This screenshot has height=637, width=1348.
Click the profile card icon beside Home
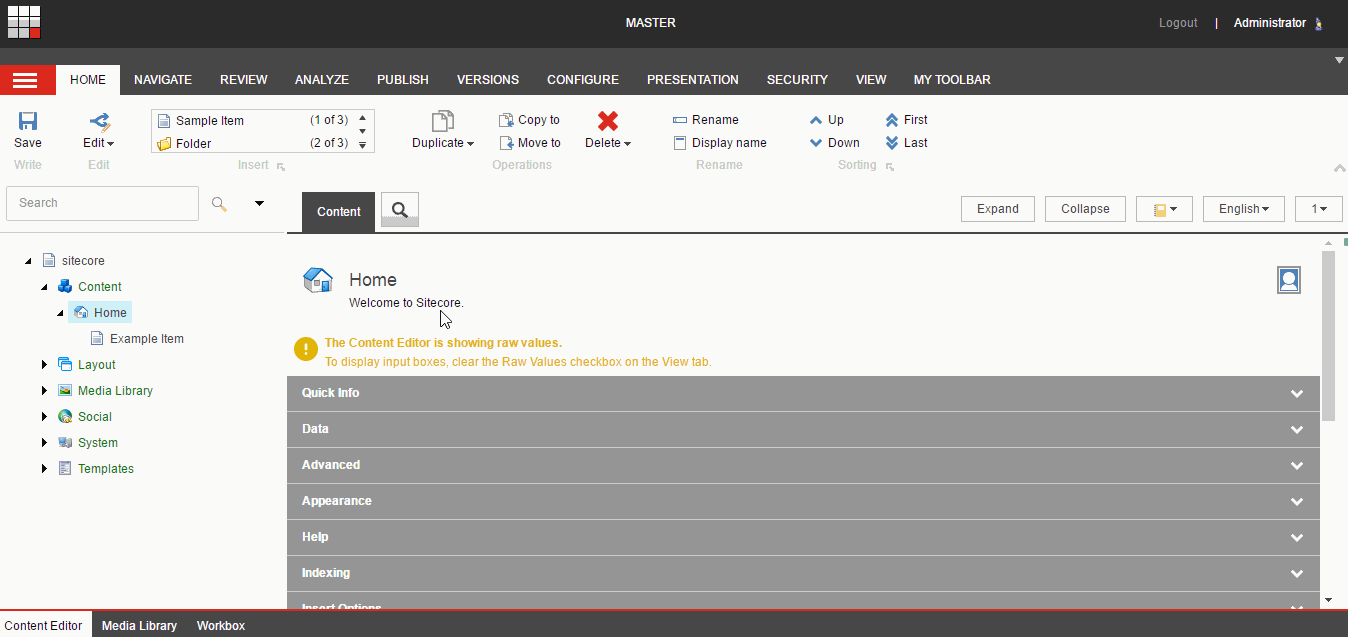click(1289, 280)
